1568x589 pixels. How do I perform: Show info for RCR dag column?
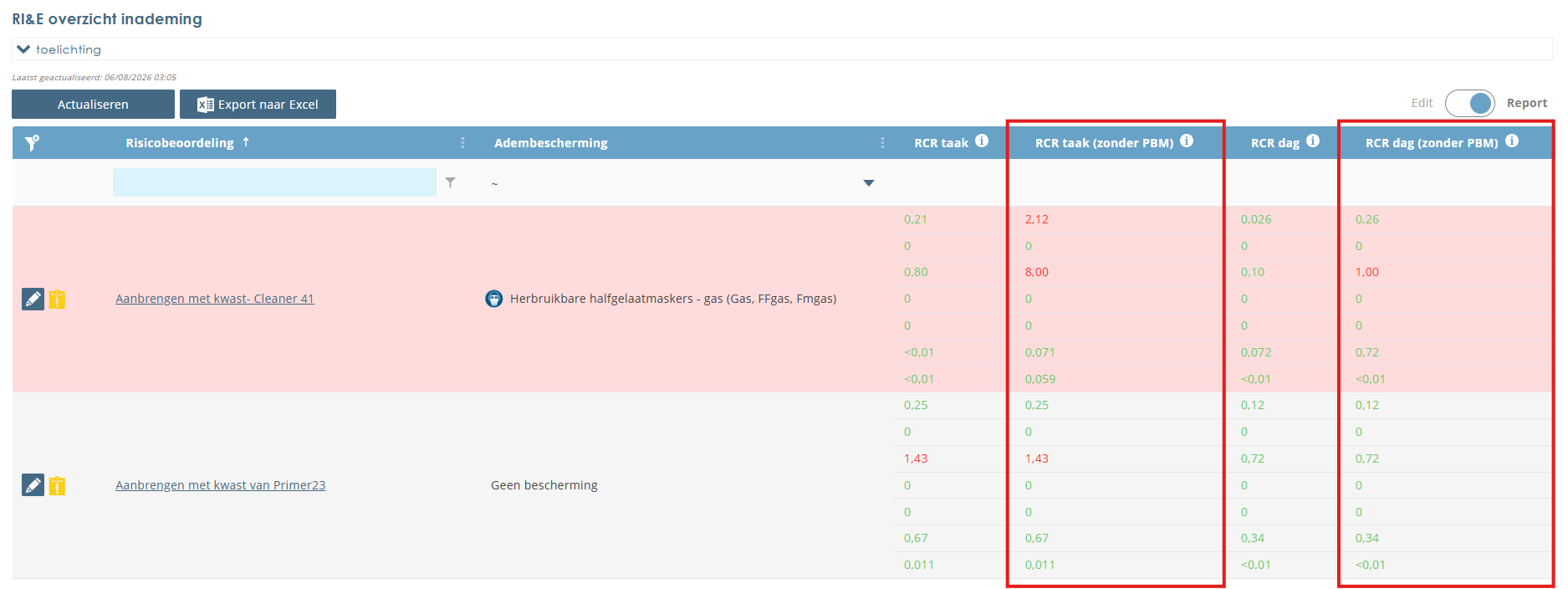point(1313,141)
